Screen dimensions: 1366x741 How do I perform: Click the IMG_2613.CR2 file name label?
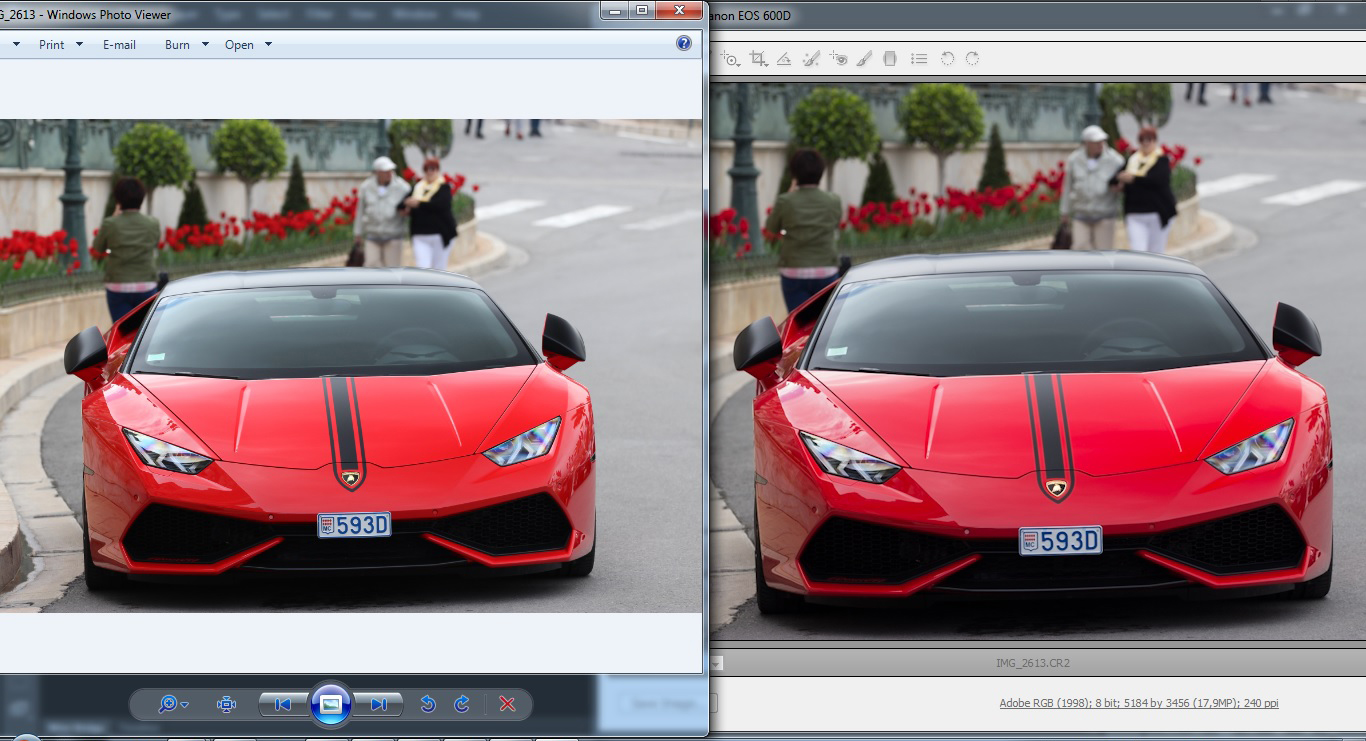pos(1033,663)
